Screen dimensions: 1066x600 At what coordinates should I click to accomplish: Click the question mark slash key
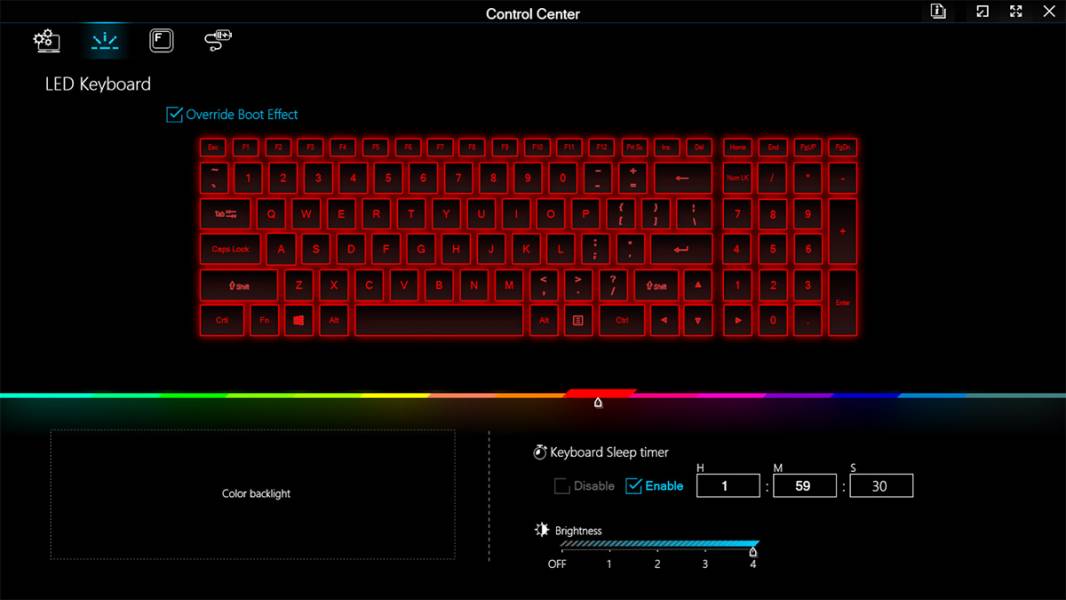click(x=613, y=285)
